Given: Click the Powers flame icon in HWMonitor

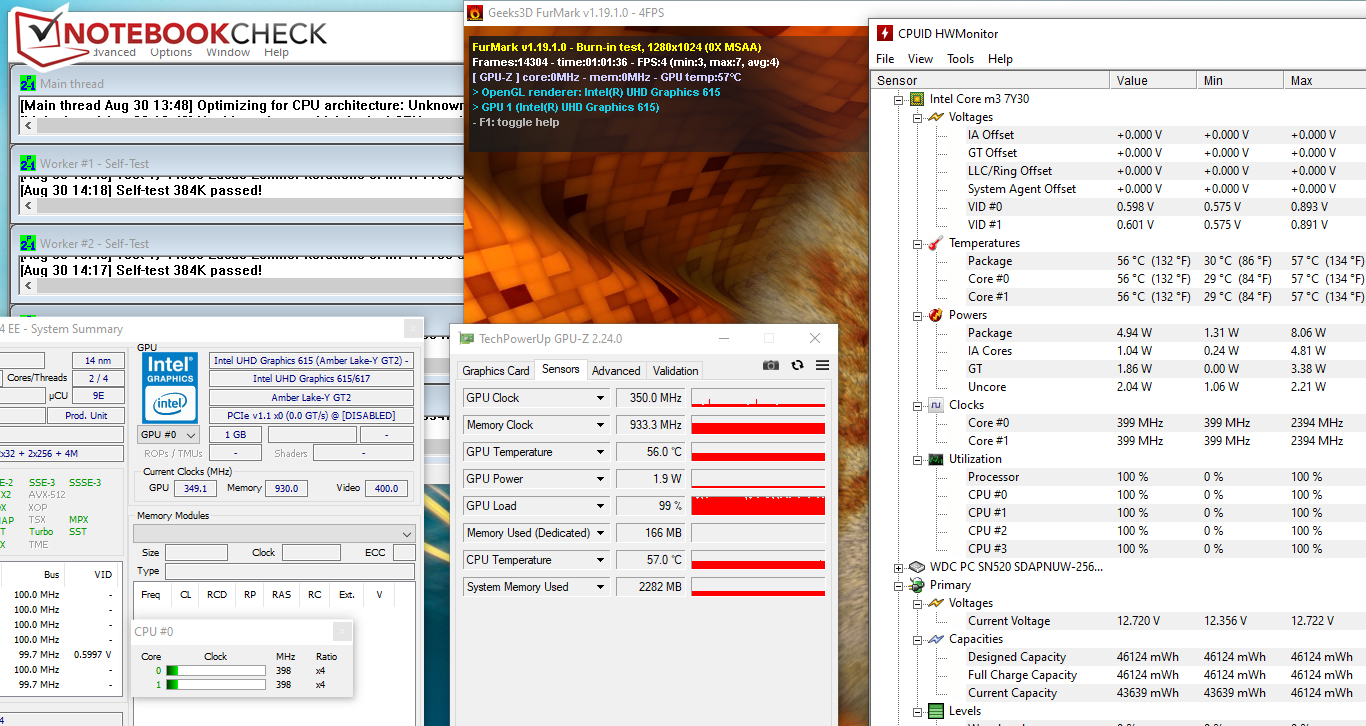Looking at the screenshot, I should pyautogui.click(x=935, y=315).
